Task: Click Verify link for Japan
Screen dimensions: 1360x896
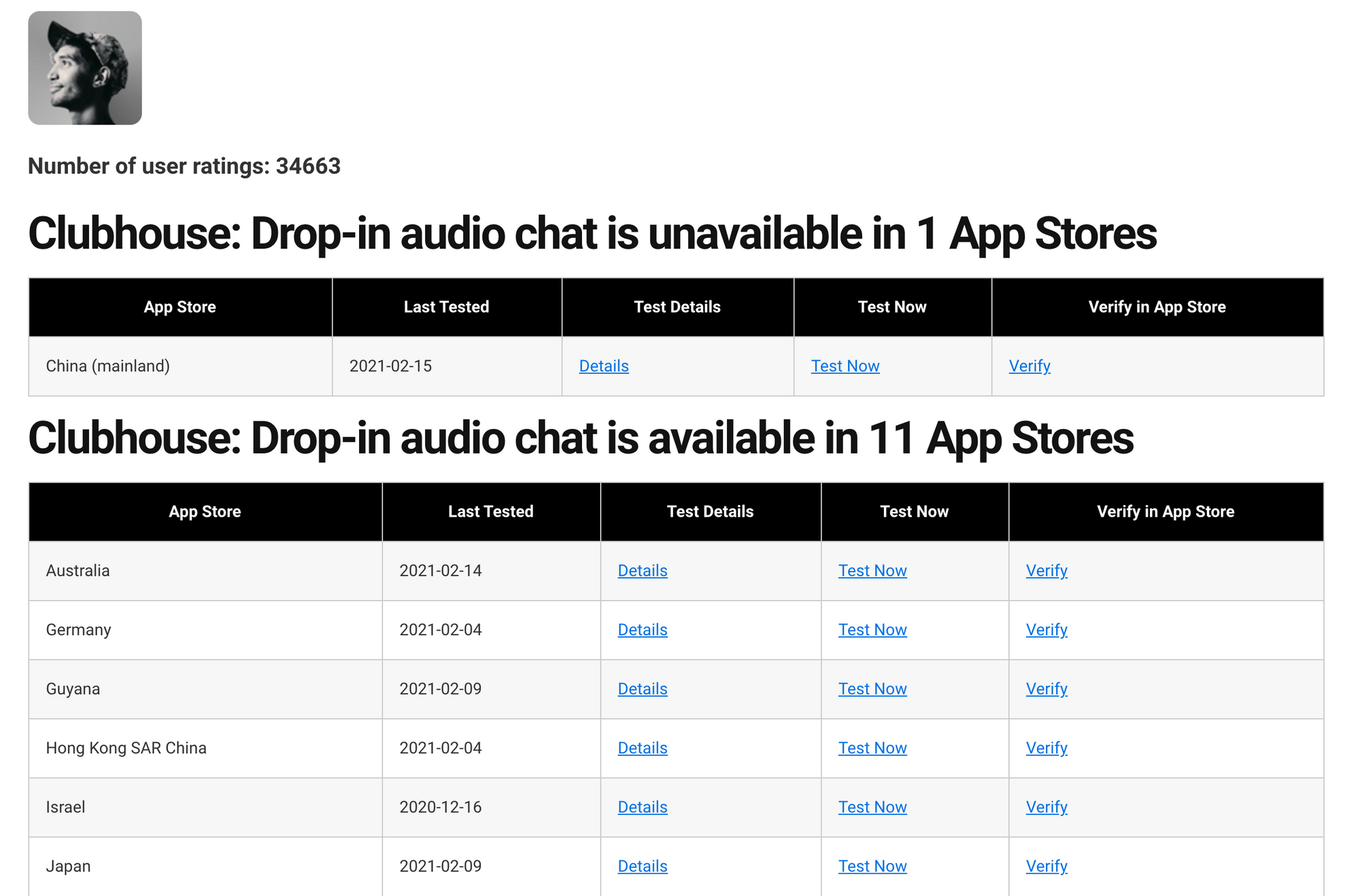Action: [1047, 867]
